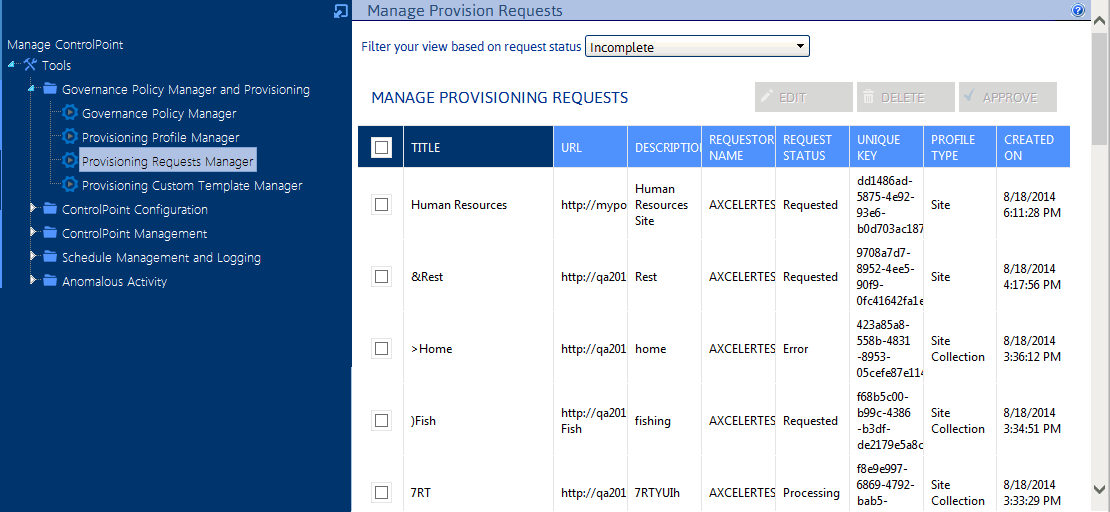Expand Schedule Management and Logging node
The width and height of the screenshot is (1110, 512).
[x=33, y=257]
